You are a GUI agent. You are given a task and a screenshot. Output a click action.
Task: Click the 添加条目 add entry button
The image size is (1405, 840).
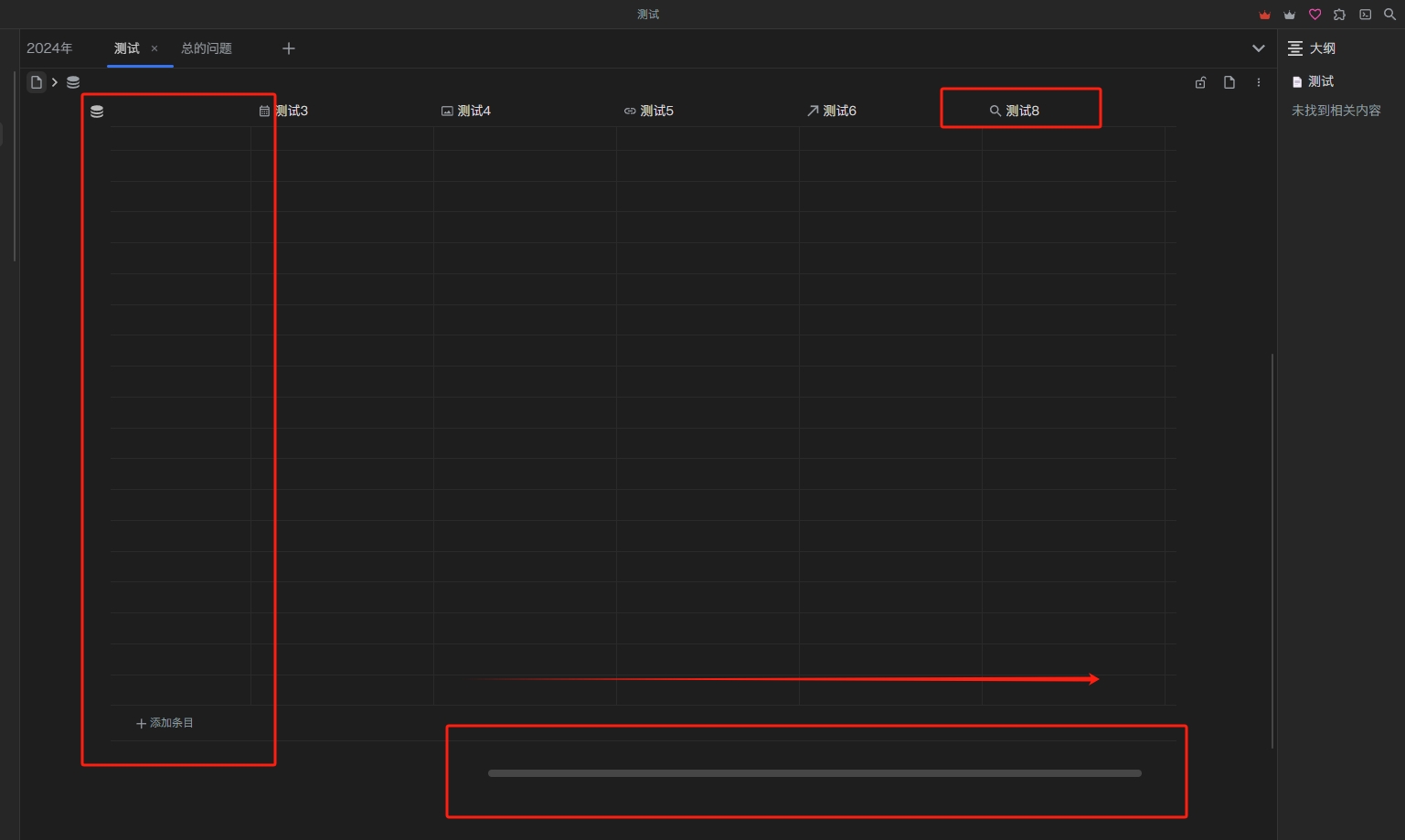point(165,723)
